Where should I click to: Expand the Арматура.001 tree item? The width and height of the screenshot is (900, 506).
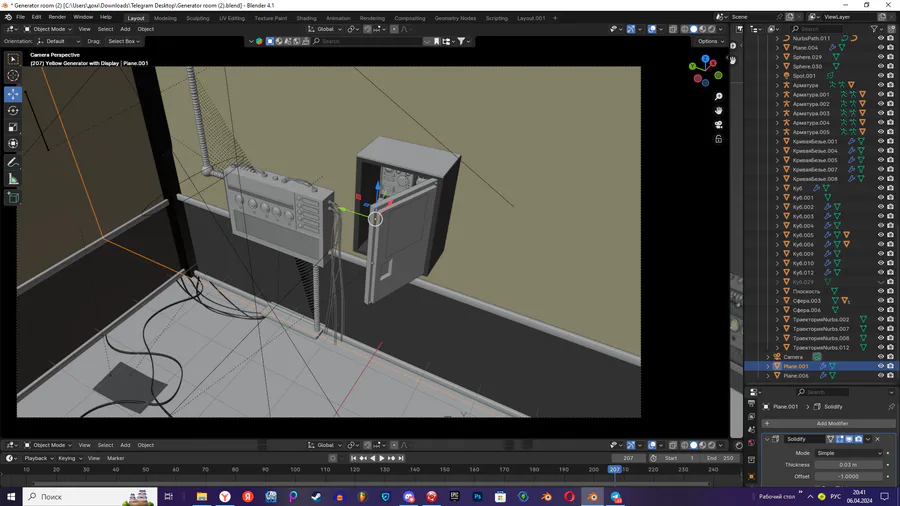click(x=778, y=95)
